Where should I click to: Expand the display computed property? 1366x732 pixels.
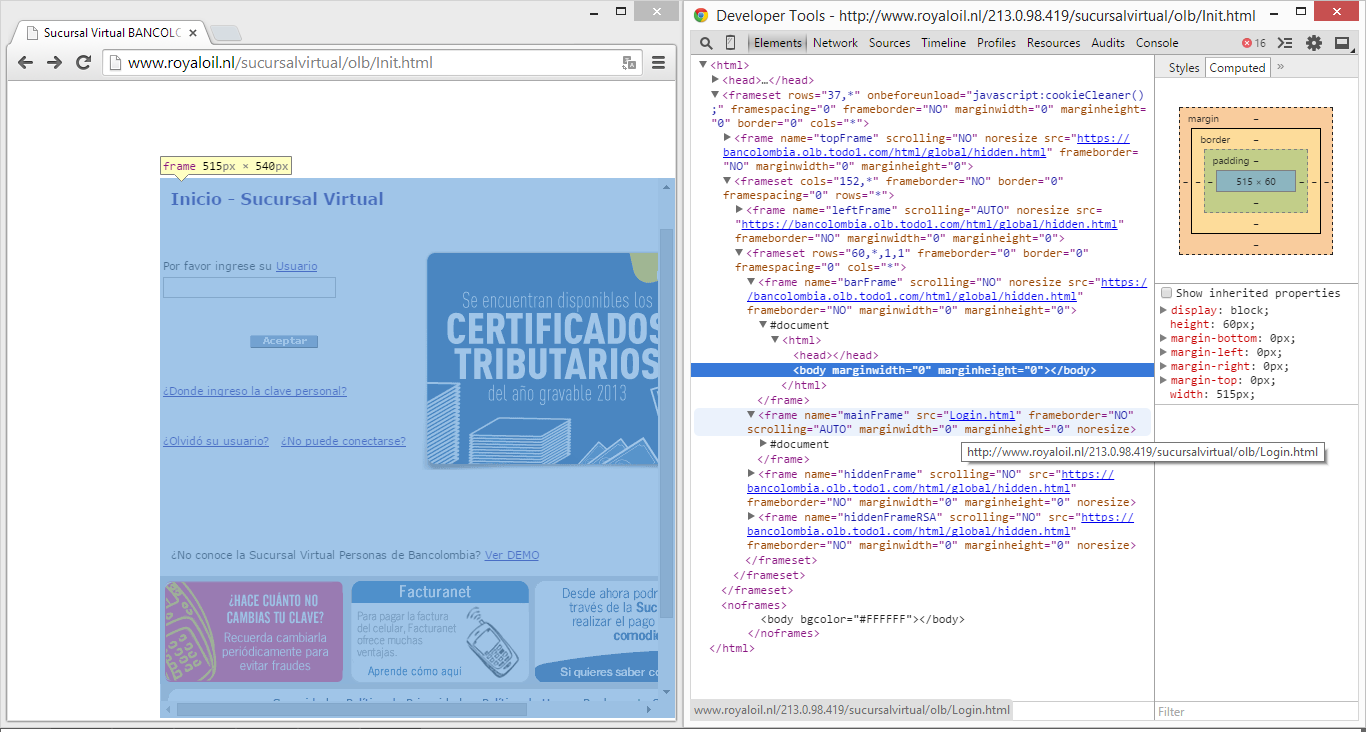pyautogui.click(x=1163, y=310)
